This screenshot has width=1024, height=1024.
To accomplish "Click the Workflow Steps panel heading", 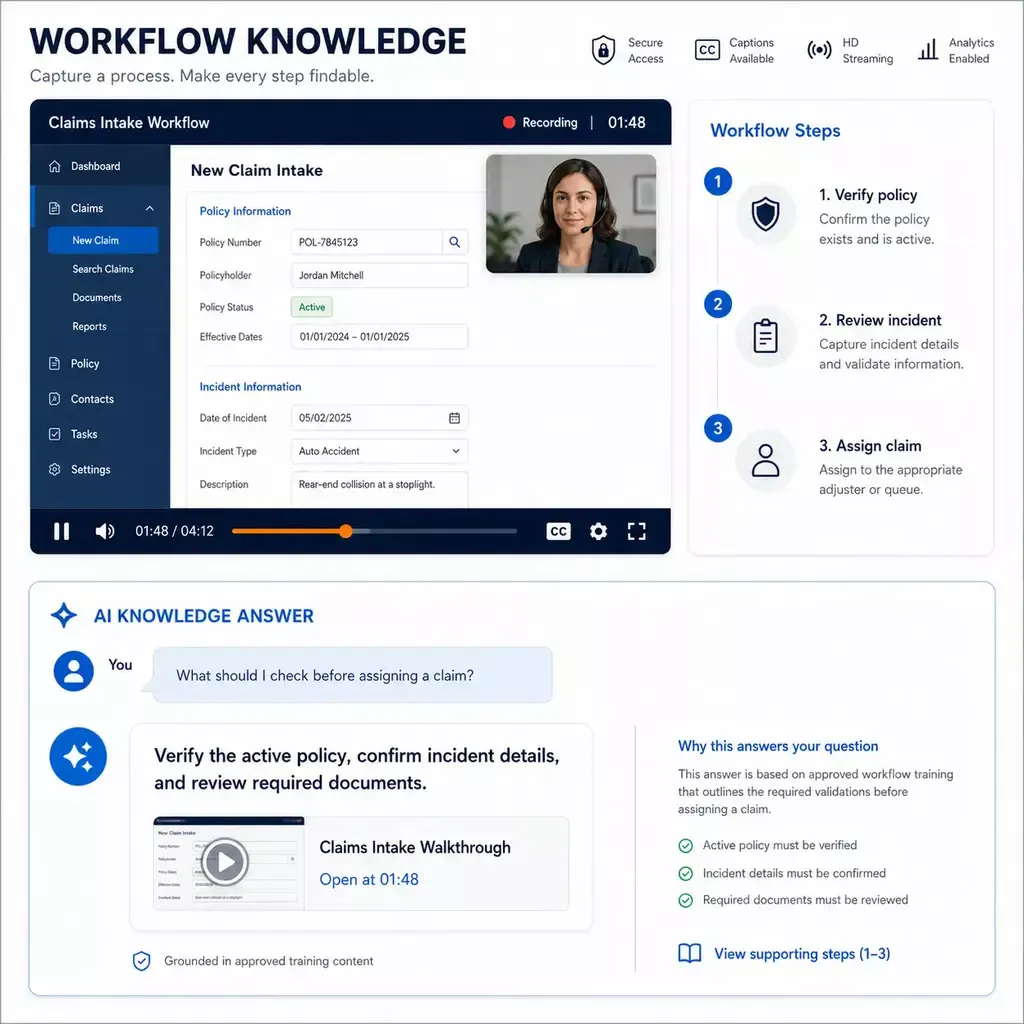I will coord(775,131).
